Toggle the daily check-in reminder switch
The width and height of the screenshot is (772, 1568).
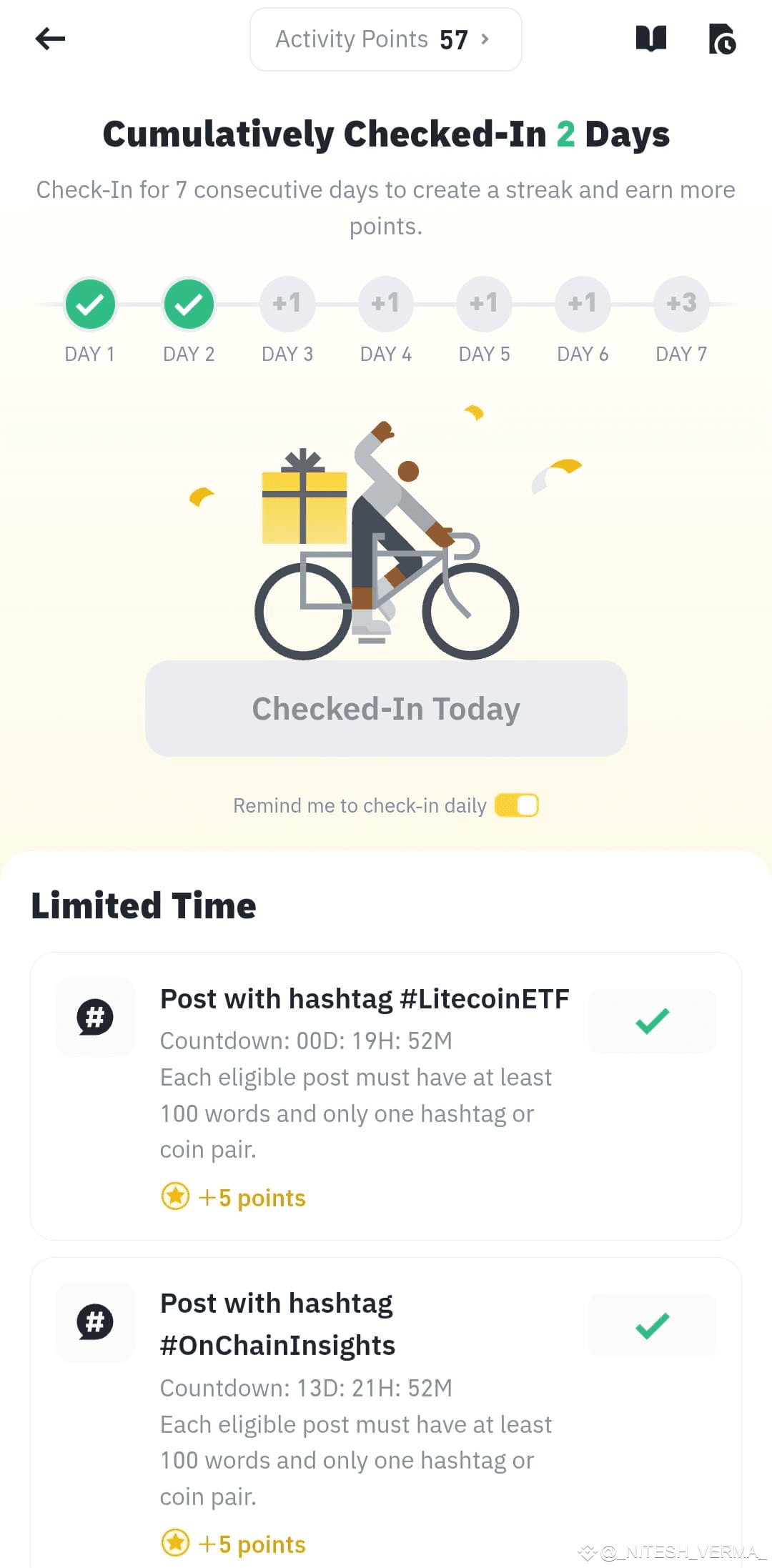517,805
